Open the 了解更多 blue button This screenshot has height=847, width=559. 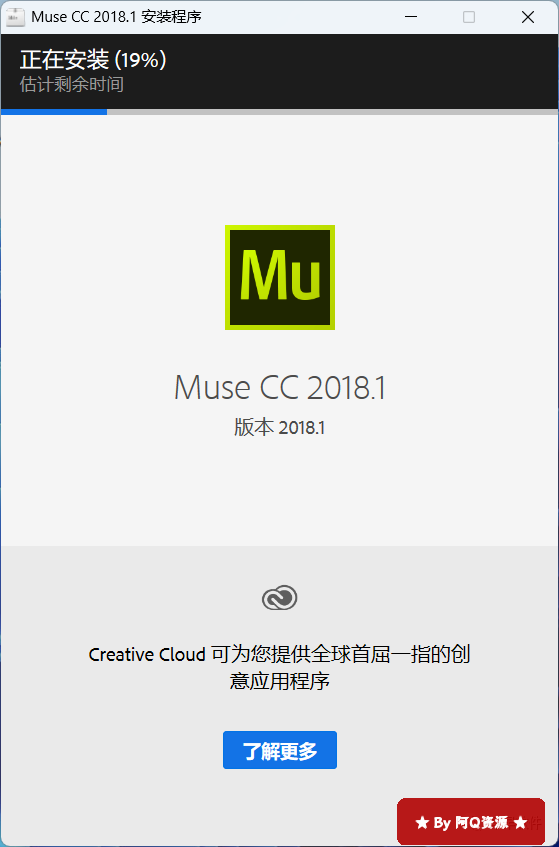pos(280,750)
